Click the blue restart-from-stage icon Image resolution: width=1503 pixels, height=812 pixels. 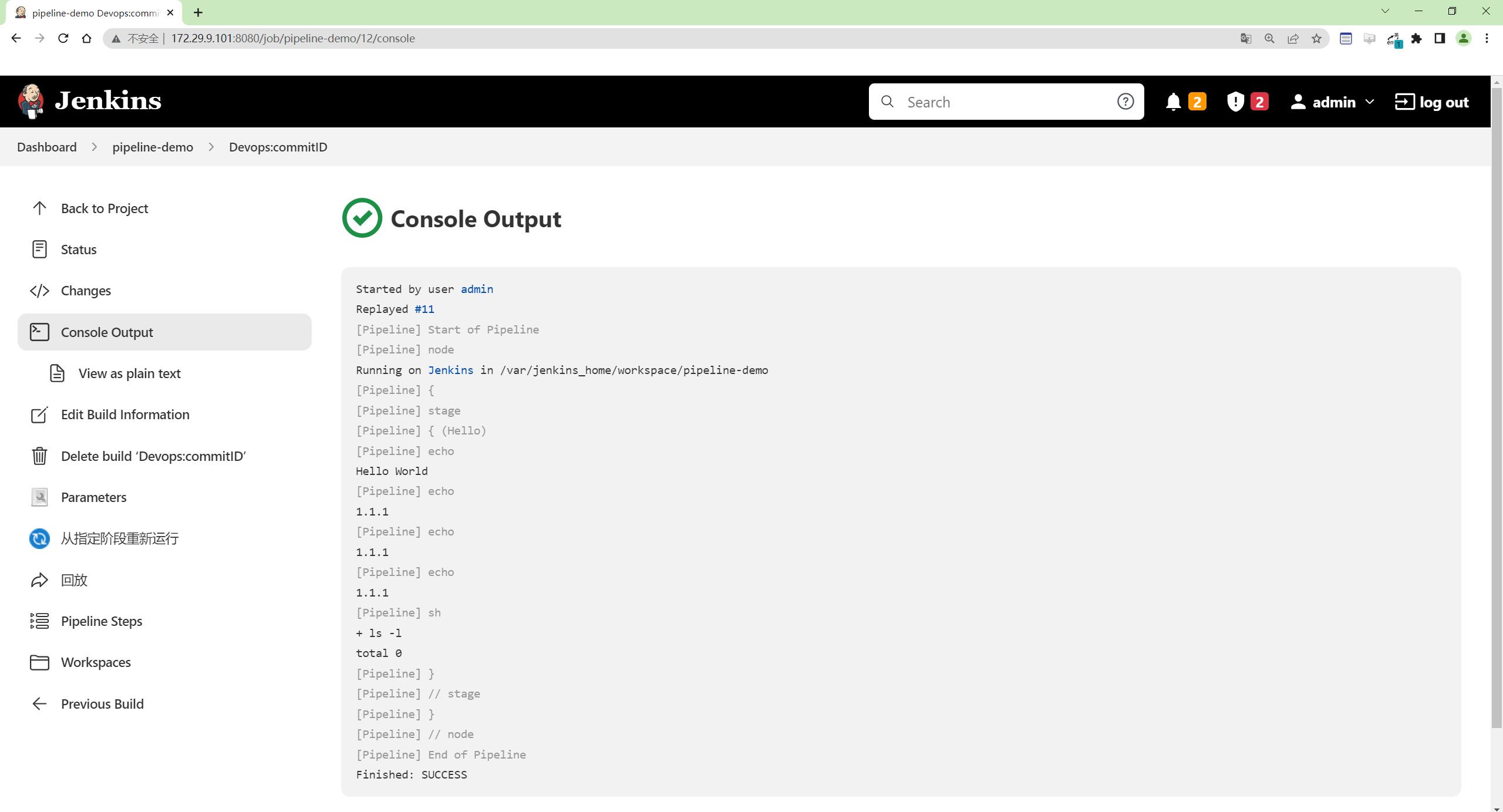point(39,539)
